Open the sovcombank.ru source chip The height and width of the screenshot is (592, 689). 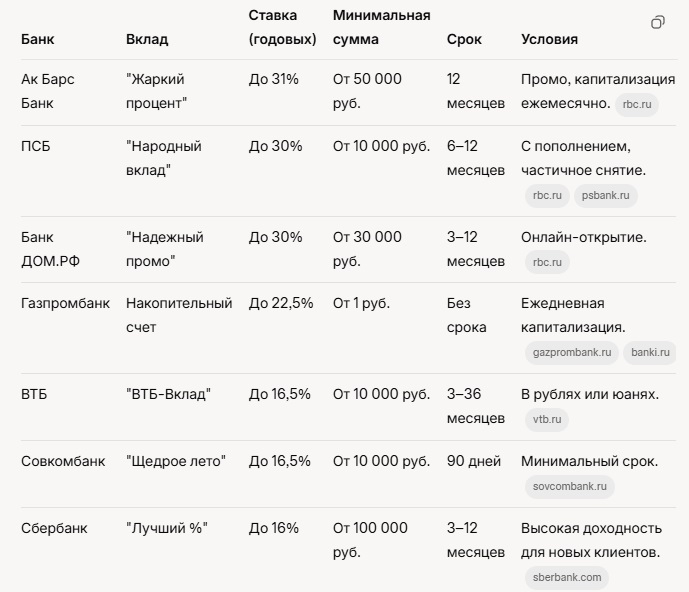(x=569, y=487)
